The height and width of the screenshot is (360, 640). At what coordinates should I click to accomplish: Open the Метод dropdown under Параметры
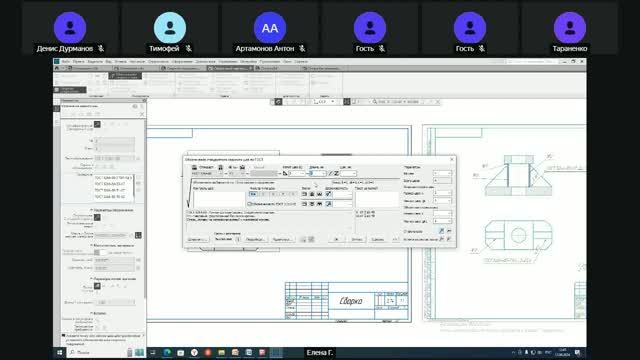pyautogui.click(x=442, y=173)
